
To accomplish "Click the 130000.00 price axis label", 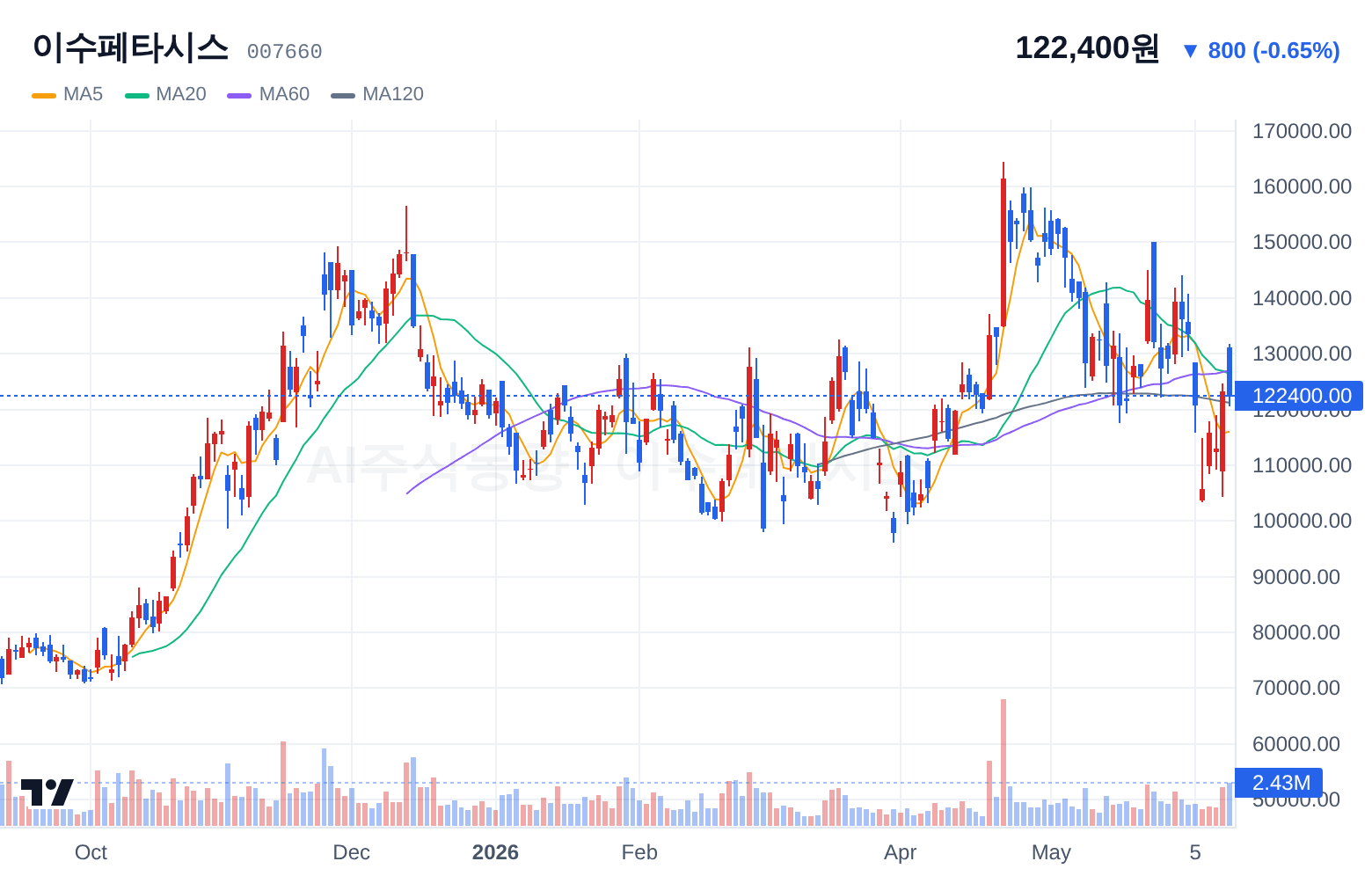I will 1302,354.
